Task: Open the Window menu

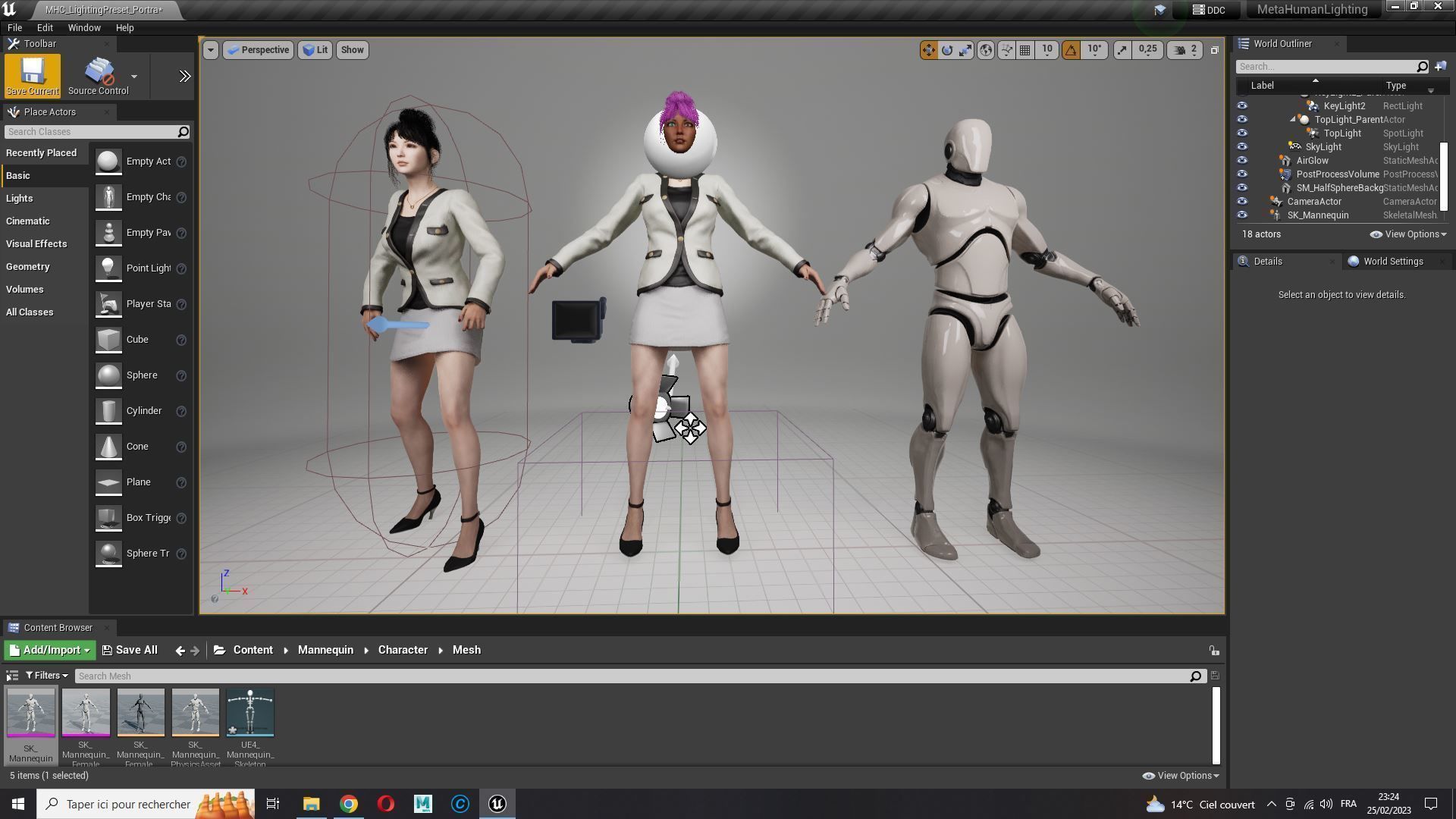Action: pyautogui.click(x=83, y=28)
